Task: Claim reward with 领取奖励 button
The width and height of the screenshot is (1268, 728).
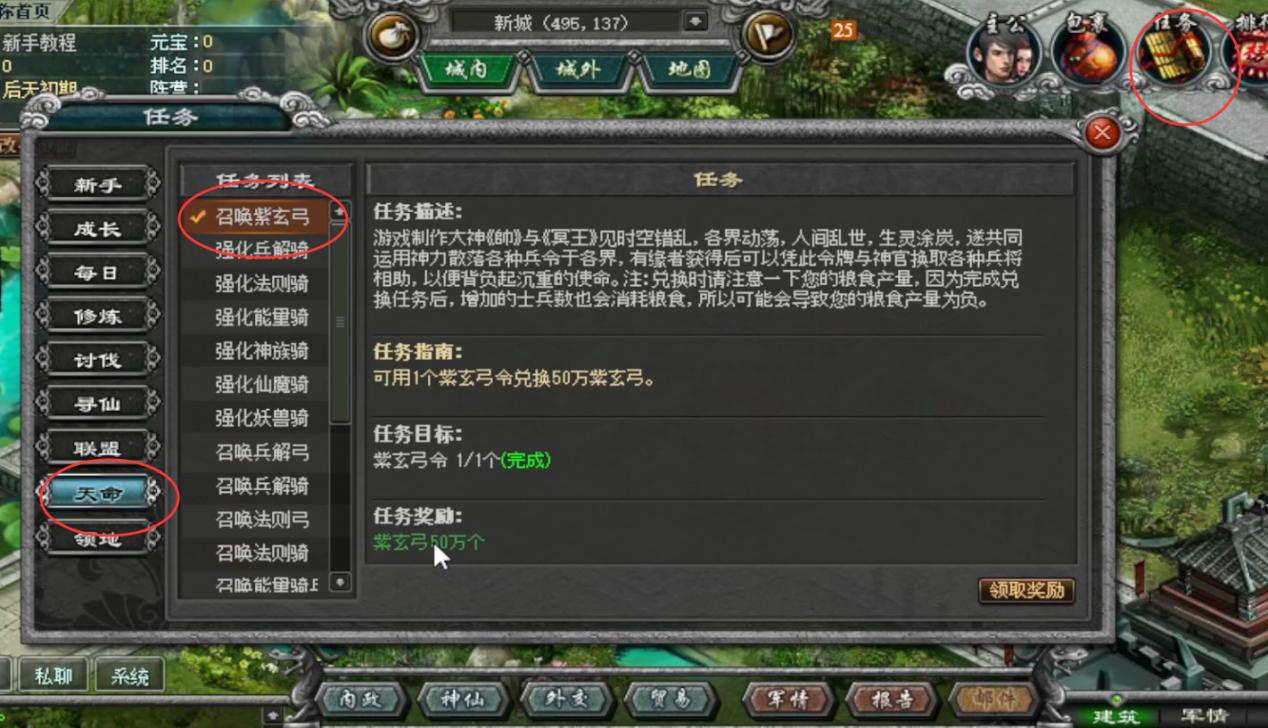Action: [x=1026, y=590]
